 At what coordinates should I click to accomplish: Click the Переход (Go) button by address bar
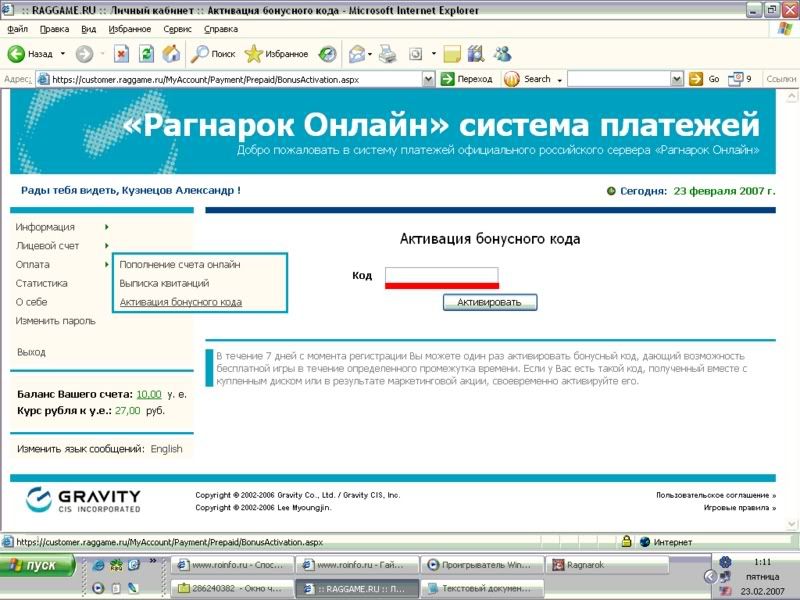point(467,79)
